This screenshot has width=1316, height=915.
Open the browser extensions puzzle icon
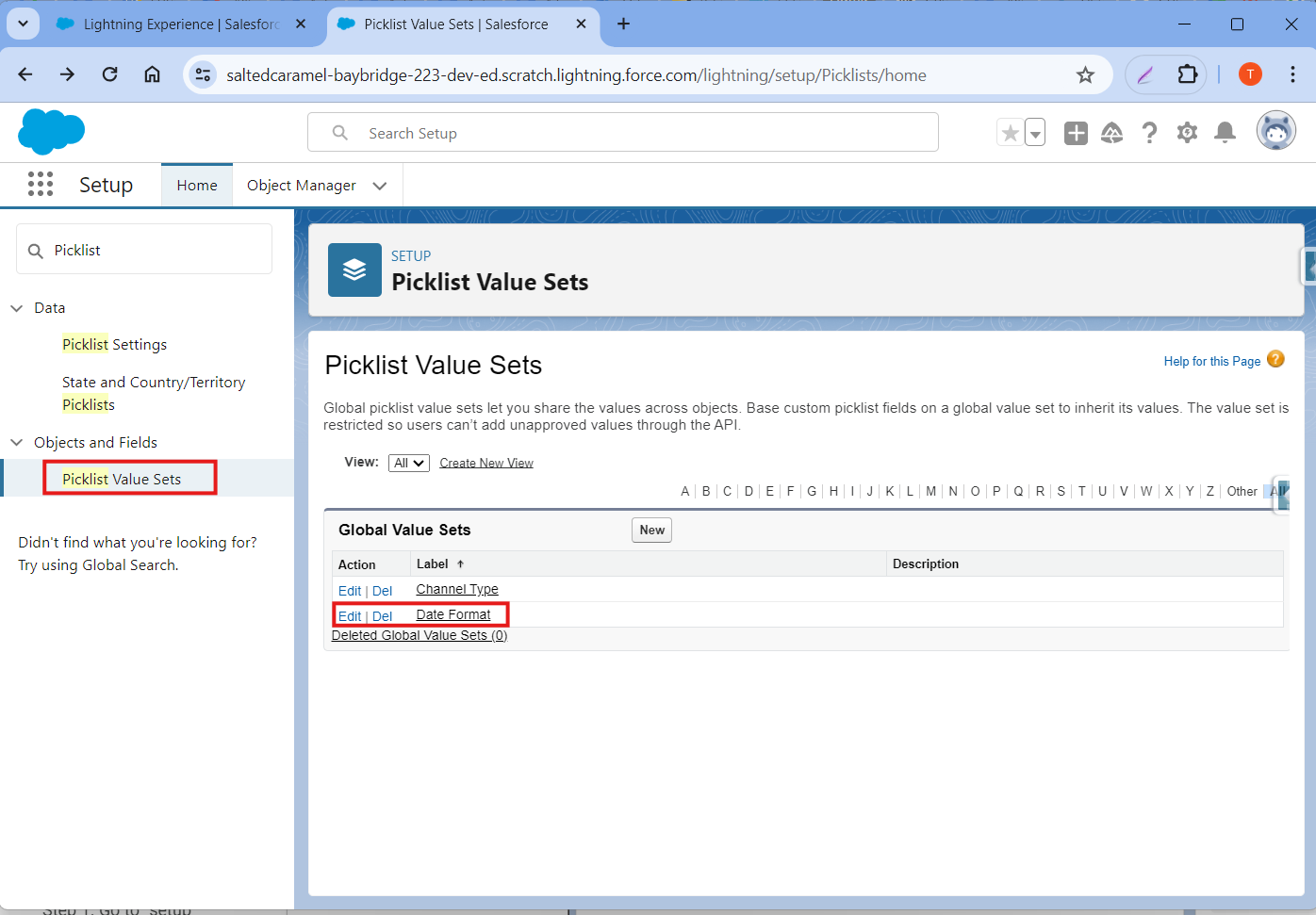tap(1187, 74)
